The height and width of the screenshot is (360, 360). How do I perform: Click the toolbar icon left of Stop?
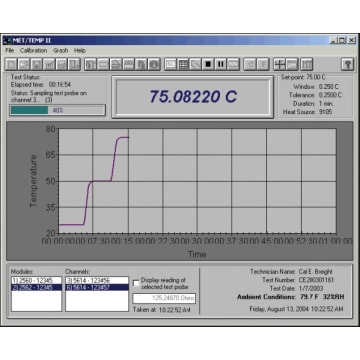[x=196, y=64]
